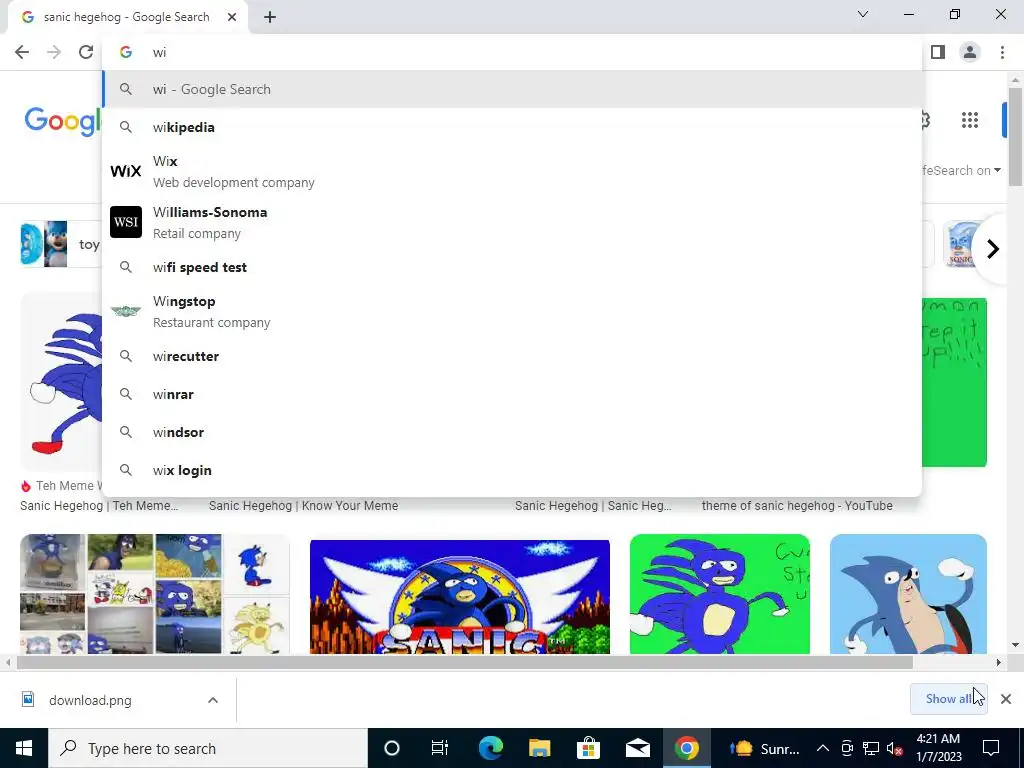The width and height of the screenshot is (1024, 768).
Task: Choose the Wix web development company suggestion
Action: (x=512, y=172)
